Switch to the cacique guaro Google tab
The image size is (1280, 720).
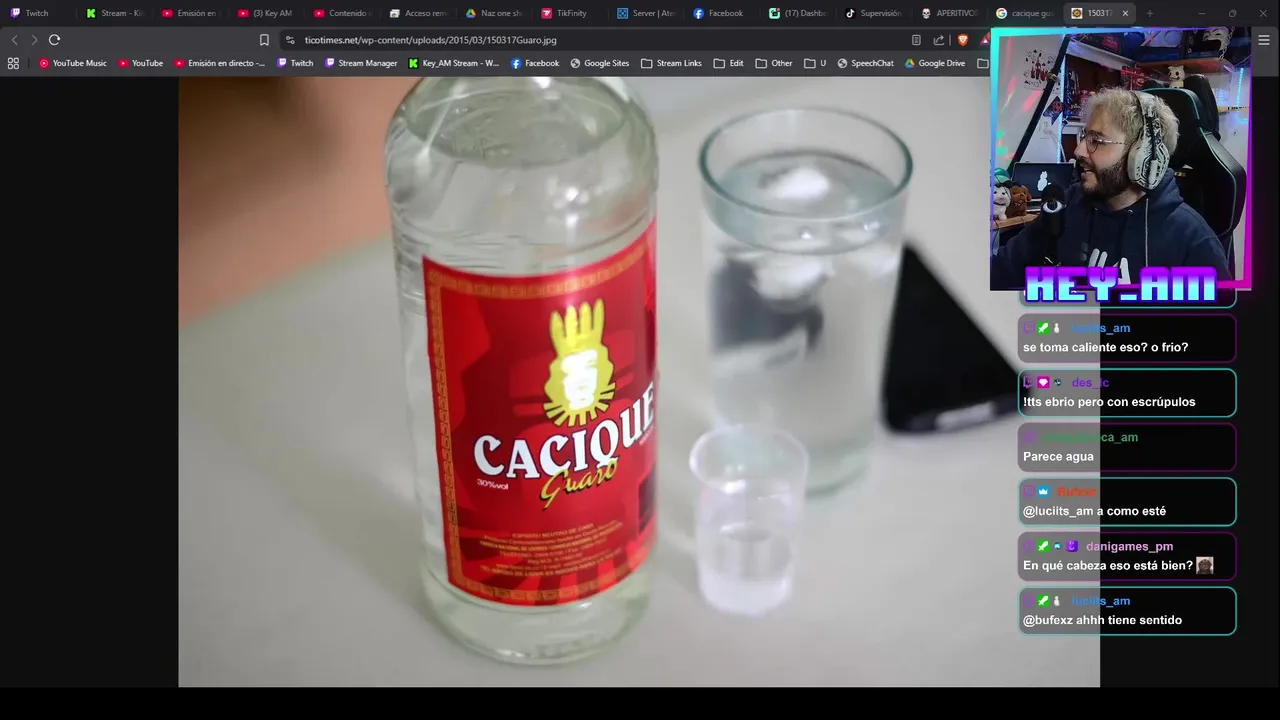[x=1025, y=13]
